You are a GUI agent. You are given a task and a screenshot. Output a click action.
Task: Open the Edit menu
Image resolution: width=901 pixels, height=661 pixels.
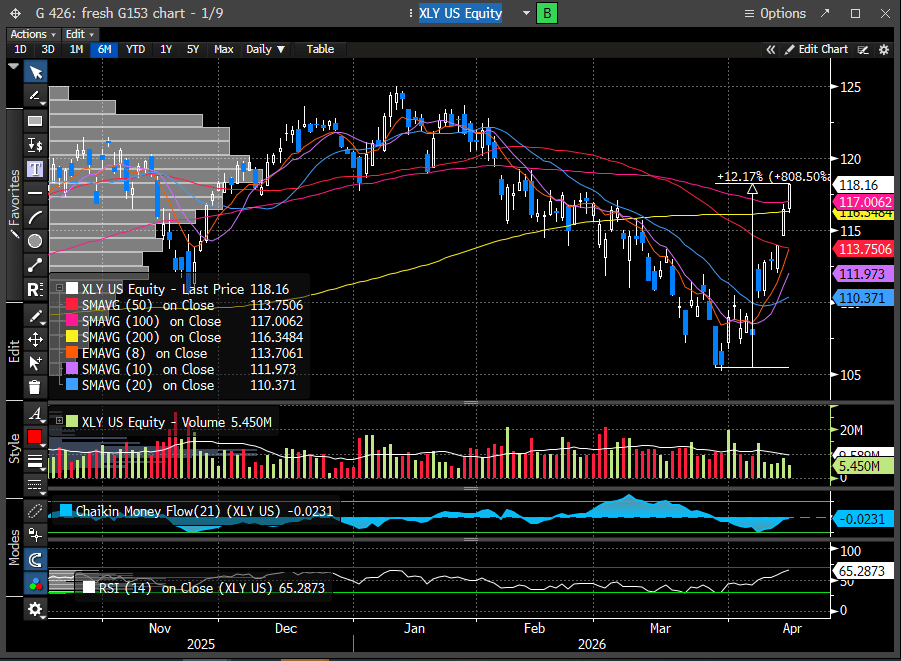(x=79, y=34)
